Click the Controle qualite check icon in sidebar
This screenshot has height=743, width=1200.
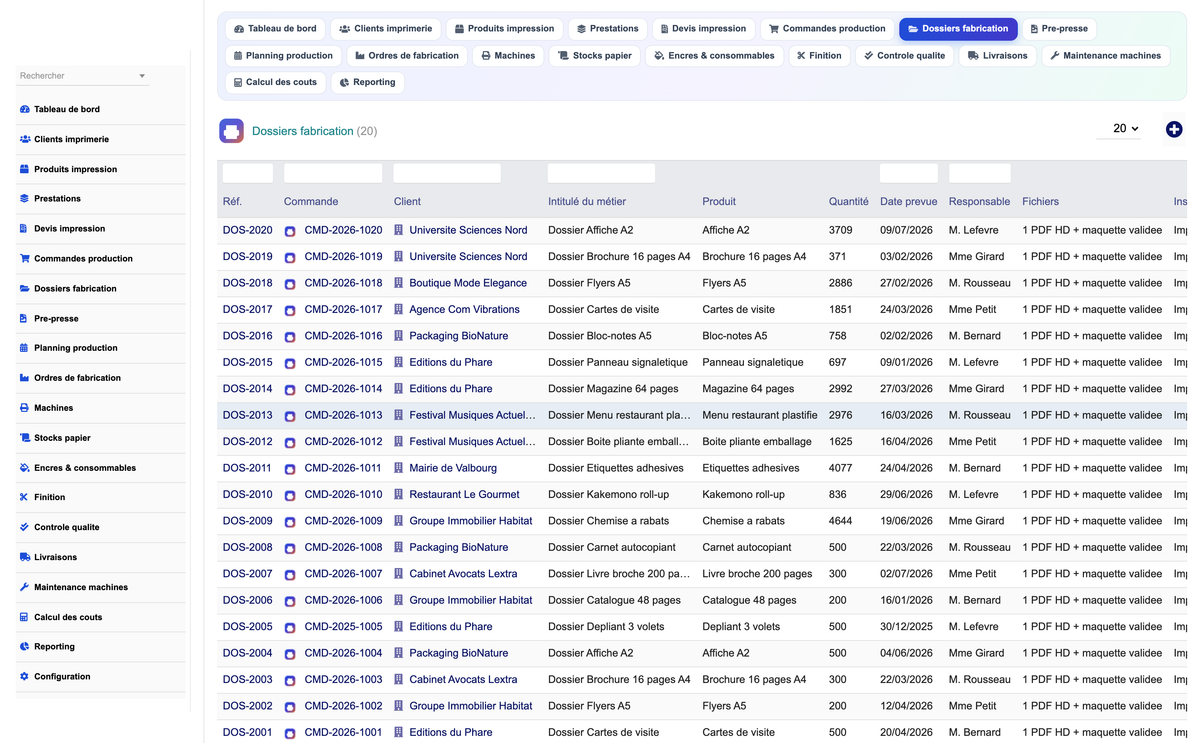click(24, 527)
